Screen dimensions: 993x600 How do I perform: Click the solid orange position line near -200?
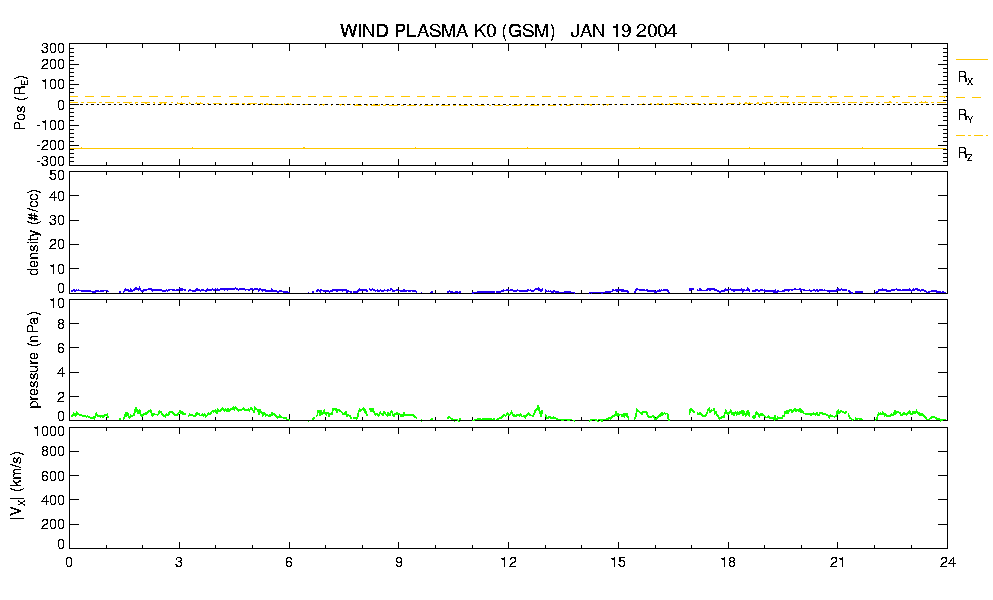point(507,148)
